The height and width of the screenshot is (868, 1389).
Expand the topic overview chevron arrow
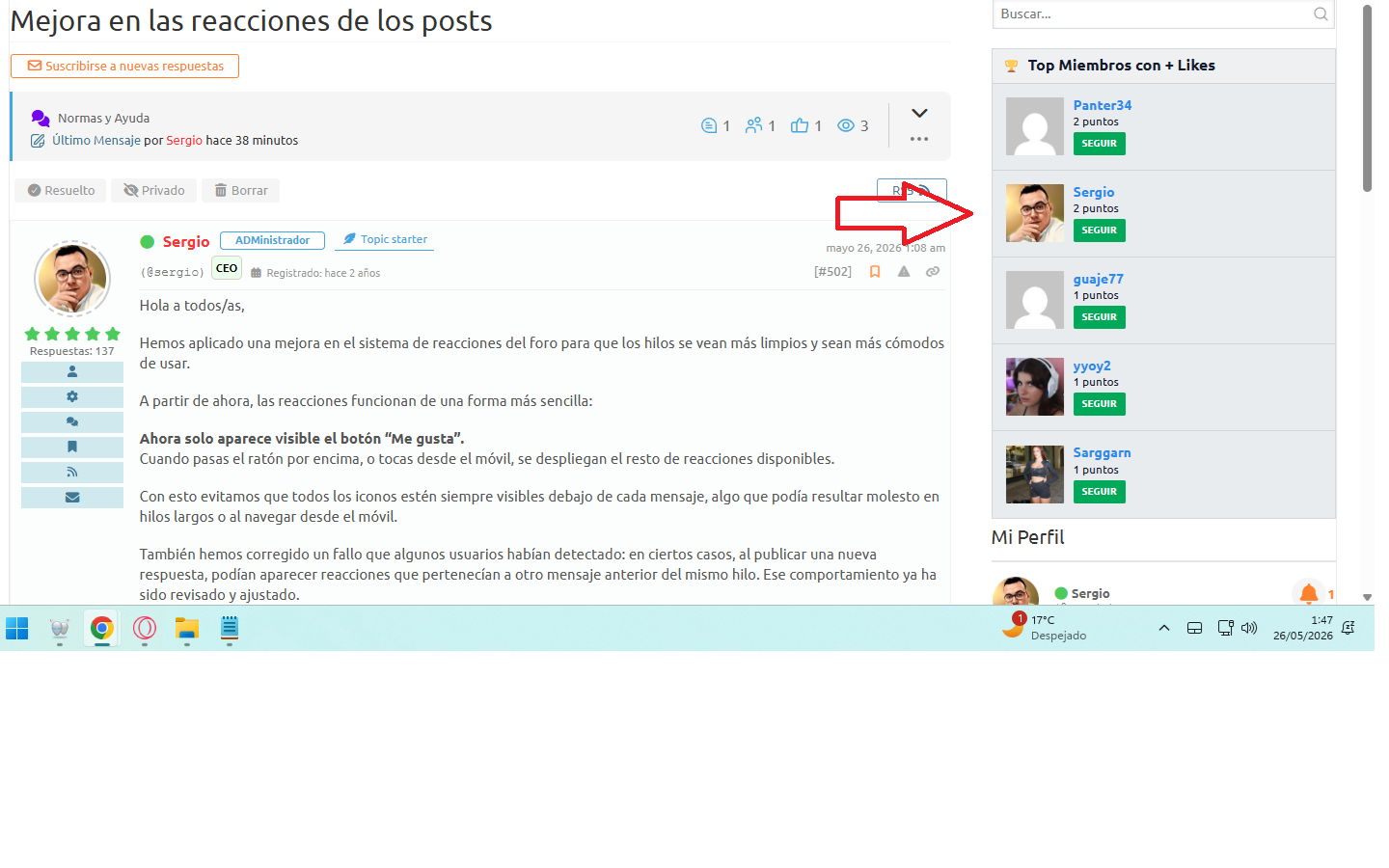[x=919, y=113]
